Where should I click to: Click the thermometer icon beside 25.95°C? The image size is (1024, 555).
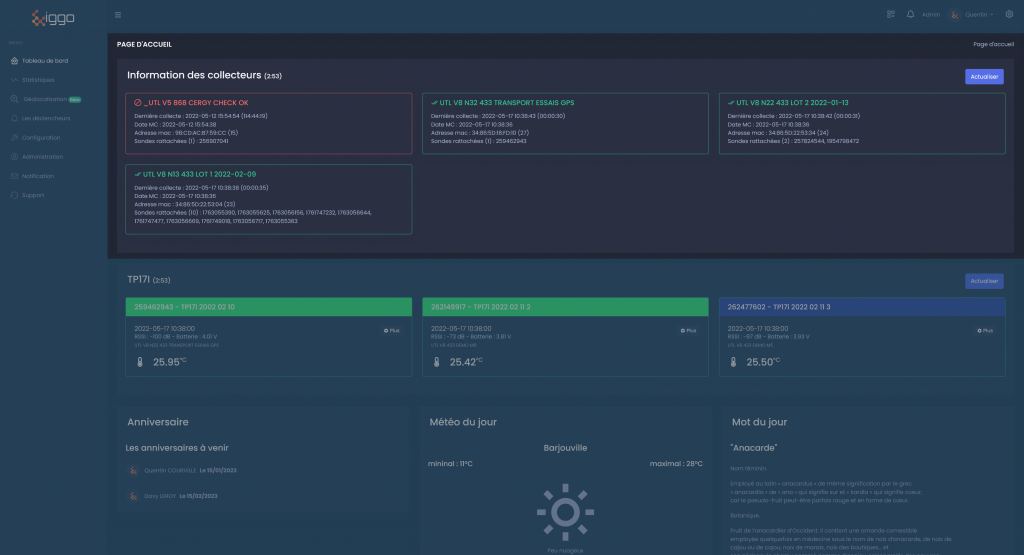pyautogui.click(x=140, y=362)
